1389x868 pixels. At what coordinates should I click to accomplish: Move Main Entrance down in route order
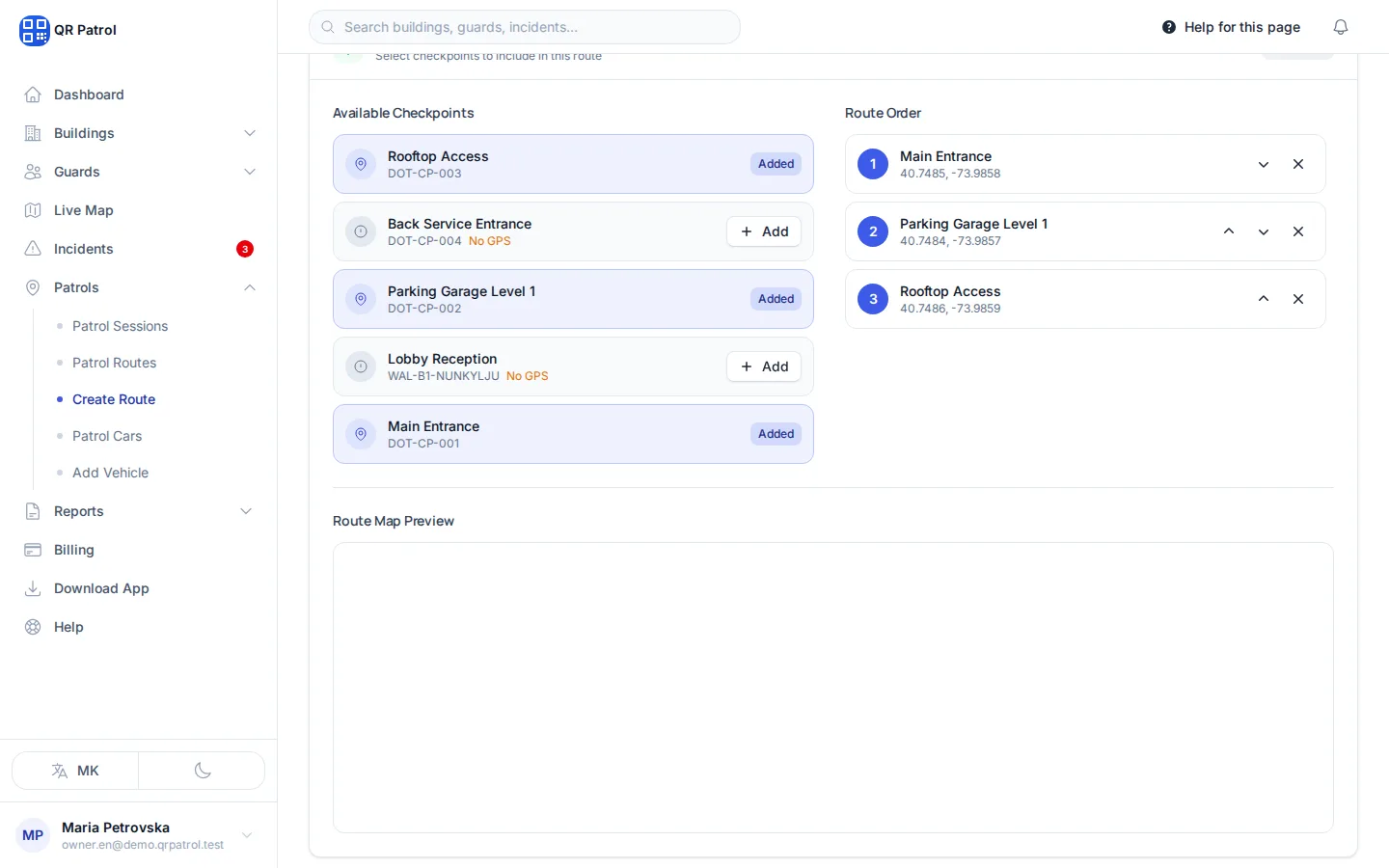(x=1264, y=164)
